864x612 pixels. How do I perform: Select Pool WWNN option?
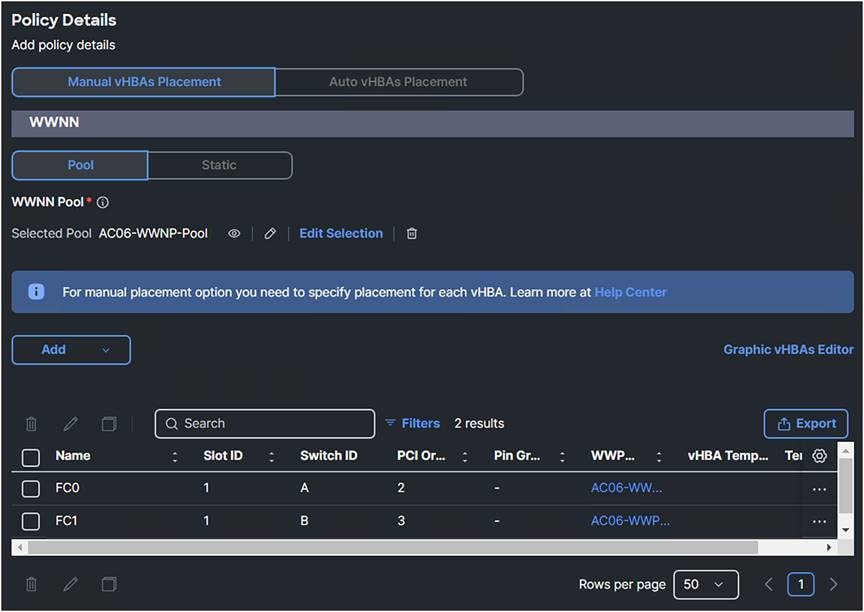point(80,165)
